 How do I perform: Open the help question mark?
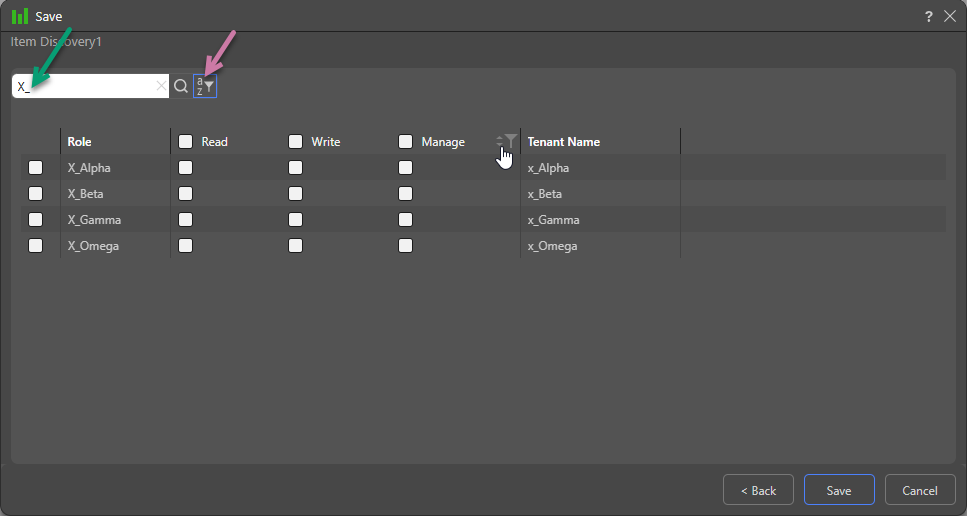[x=929, y=17]
